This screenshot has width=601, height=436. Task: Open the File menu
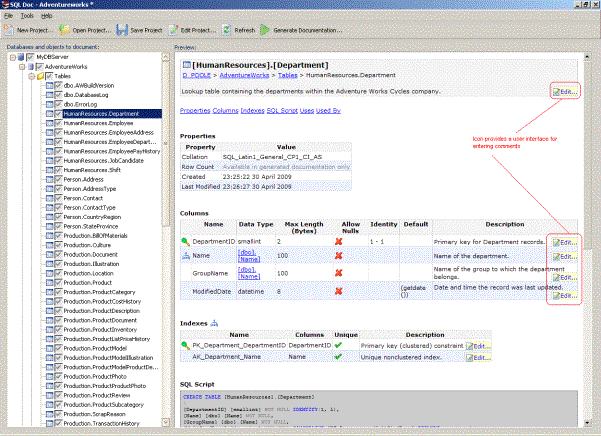(x=8, y=16)
